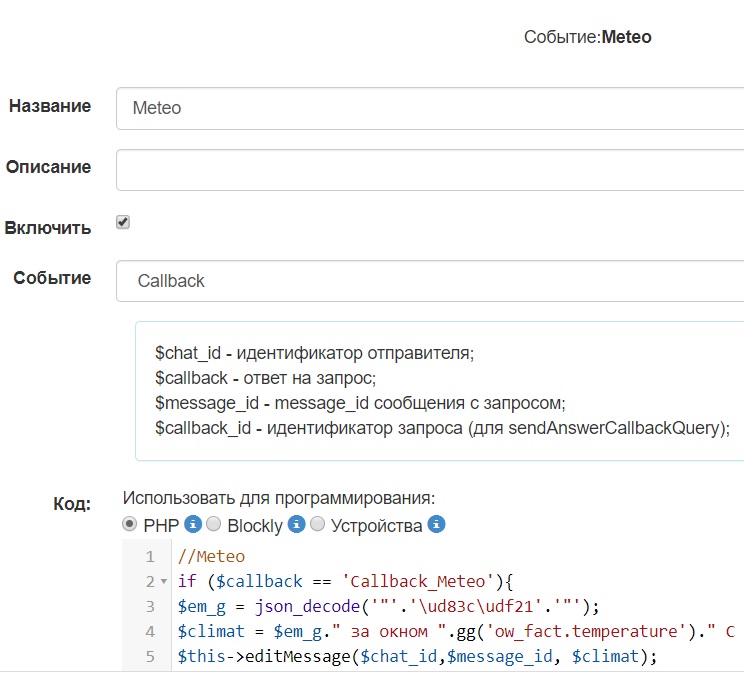Place cursor on the //Meteo comment line
The width and height of the screenshot is (744, 678).
click(x=211, y=556)
